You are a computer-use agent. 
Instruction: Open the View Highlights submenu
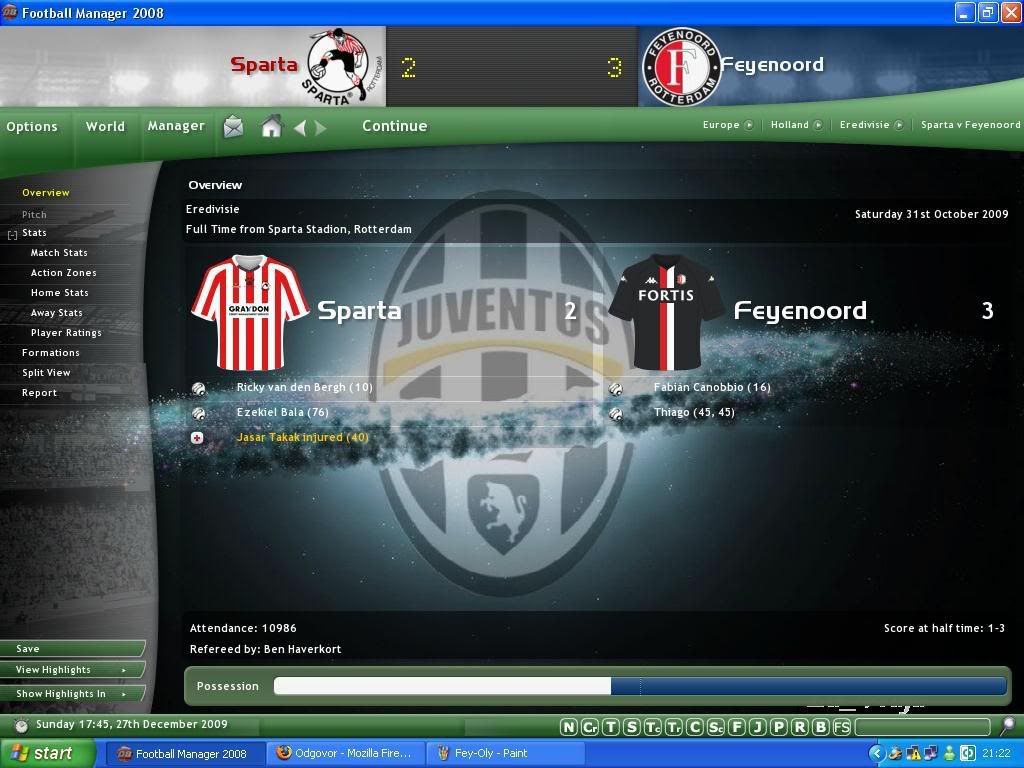tap(72, 669)
